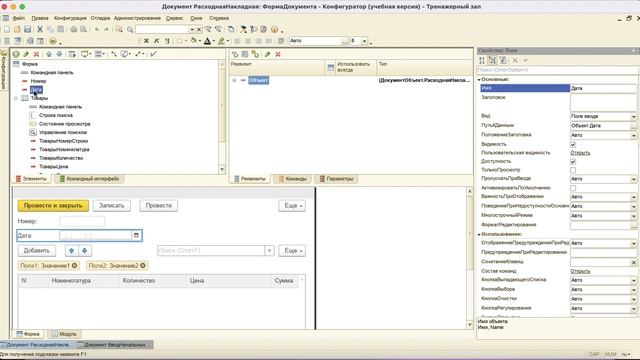Click the checkmark Check form icon
Screen dimensions: 640x360
pos(153,54)
